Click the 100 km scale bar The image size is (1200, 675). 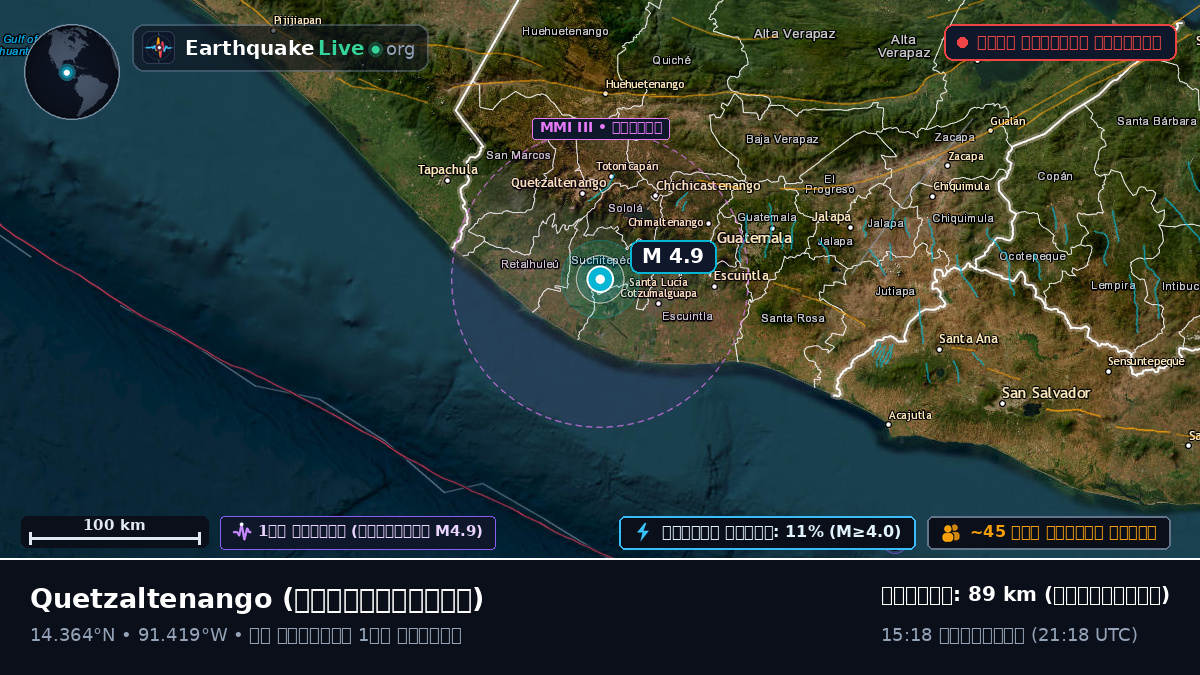(115, 532)
